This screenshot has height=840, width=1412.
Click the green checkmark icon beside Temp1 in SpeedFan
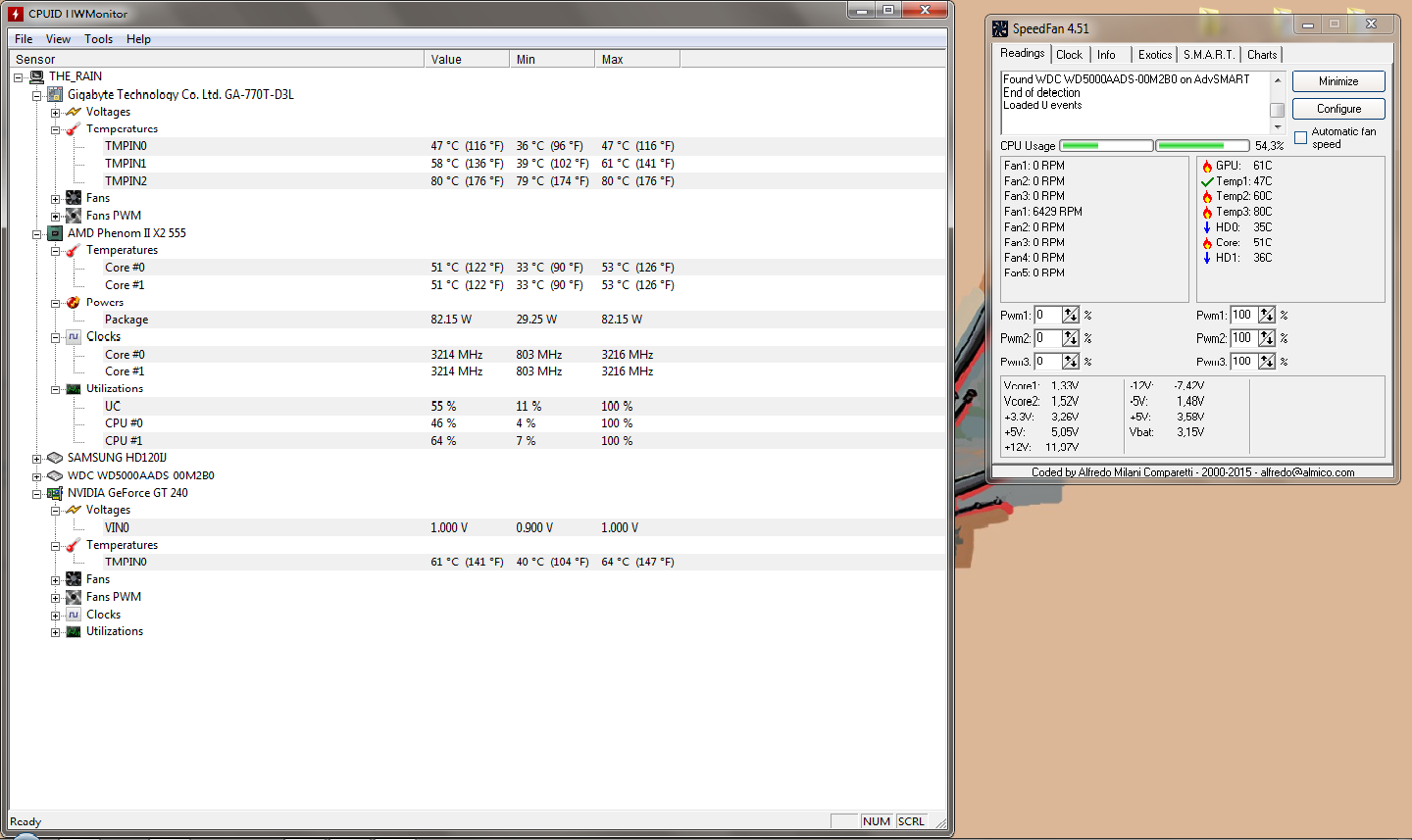pos(1207,181)
